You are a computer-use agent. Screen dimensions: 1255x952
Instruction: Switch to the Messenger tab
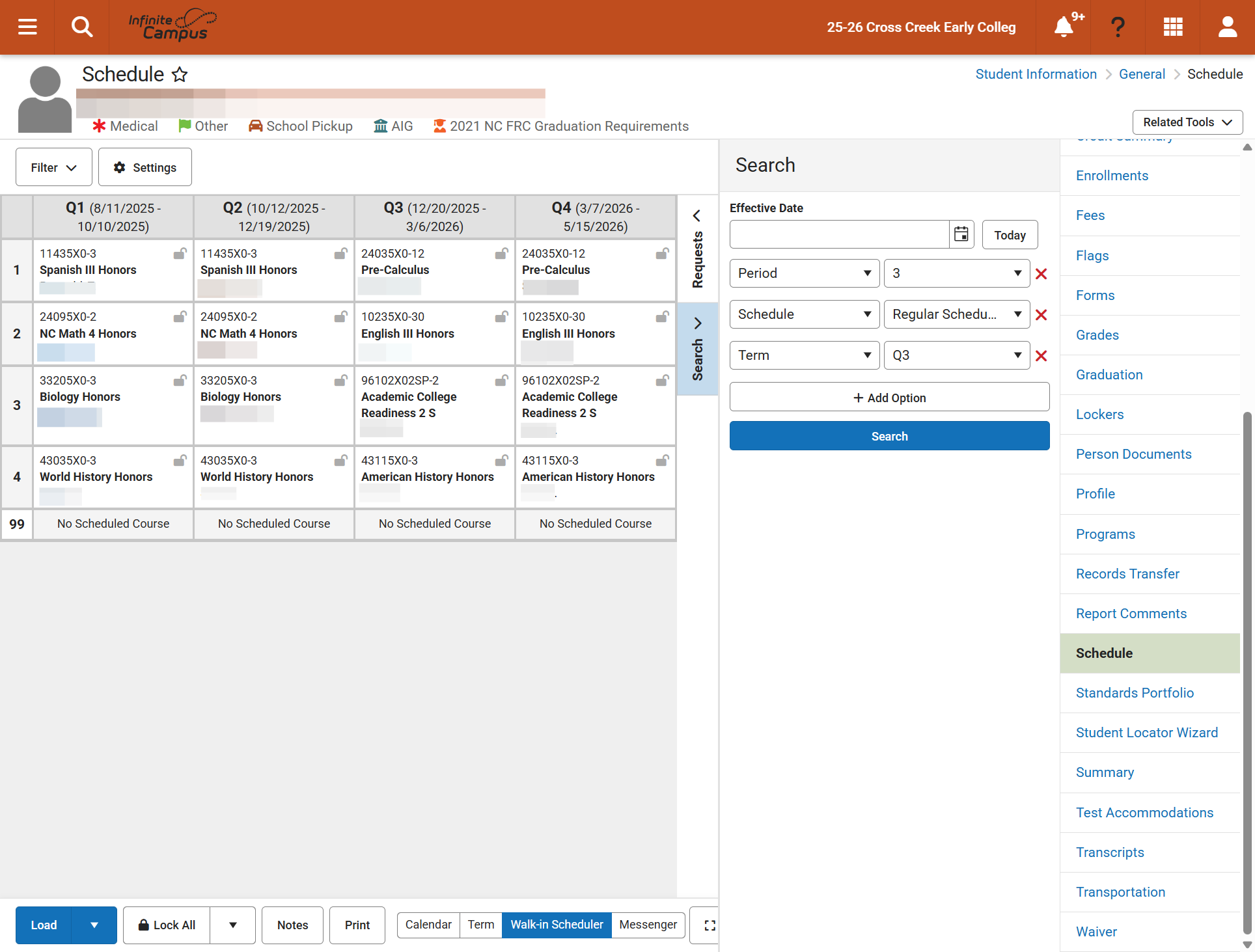click(x=648, y=925)
